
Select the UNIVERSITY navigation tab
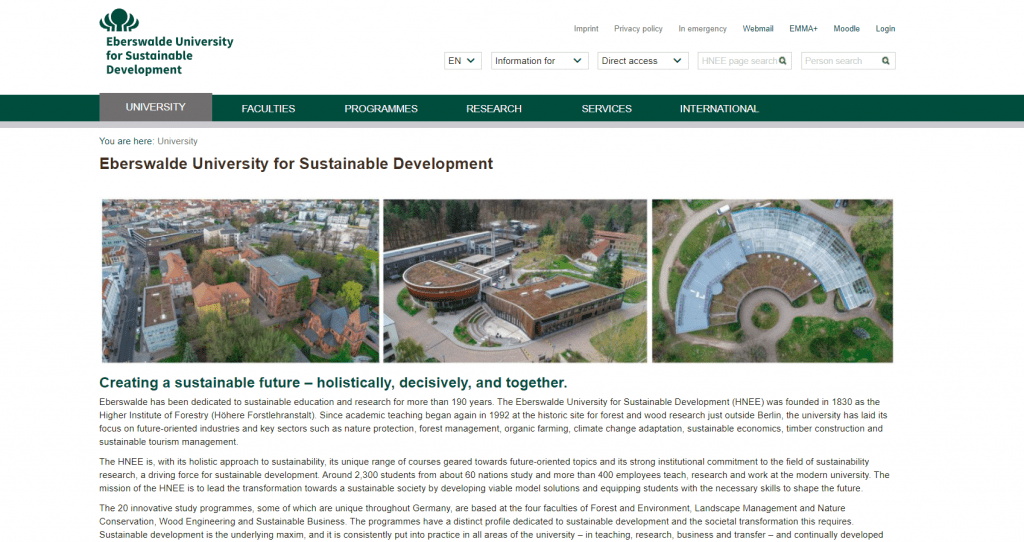pos(155,108)
